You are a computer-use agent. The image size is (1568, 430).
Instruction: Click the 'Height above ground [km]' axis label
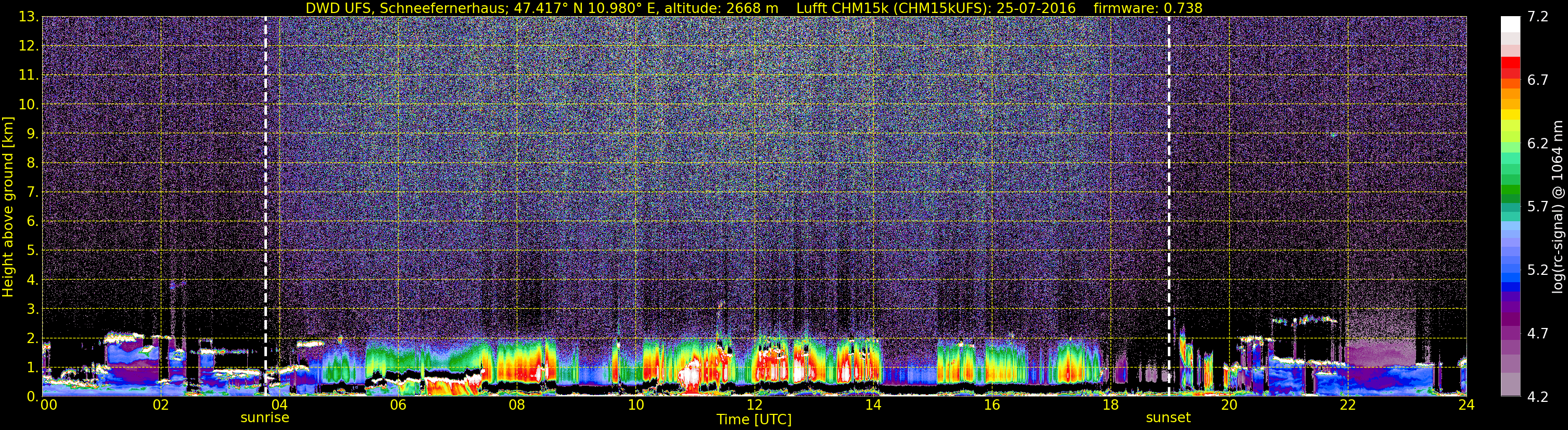point(8,207)
